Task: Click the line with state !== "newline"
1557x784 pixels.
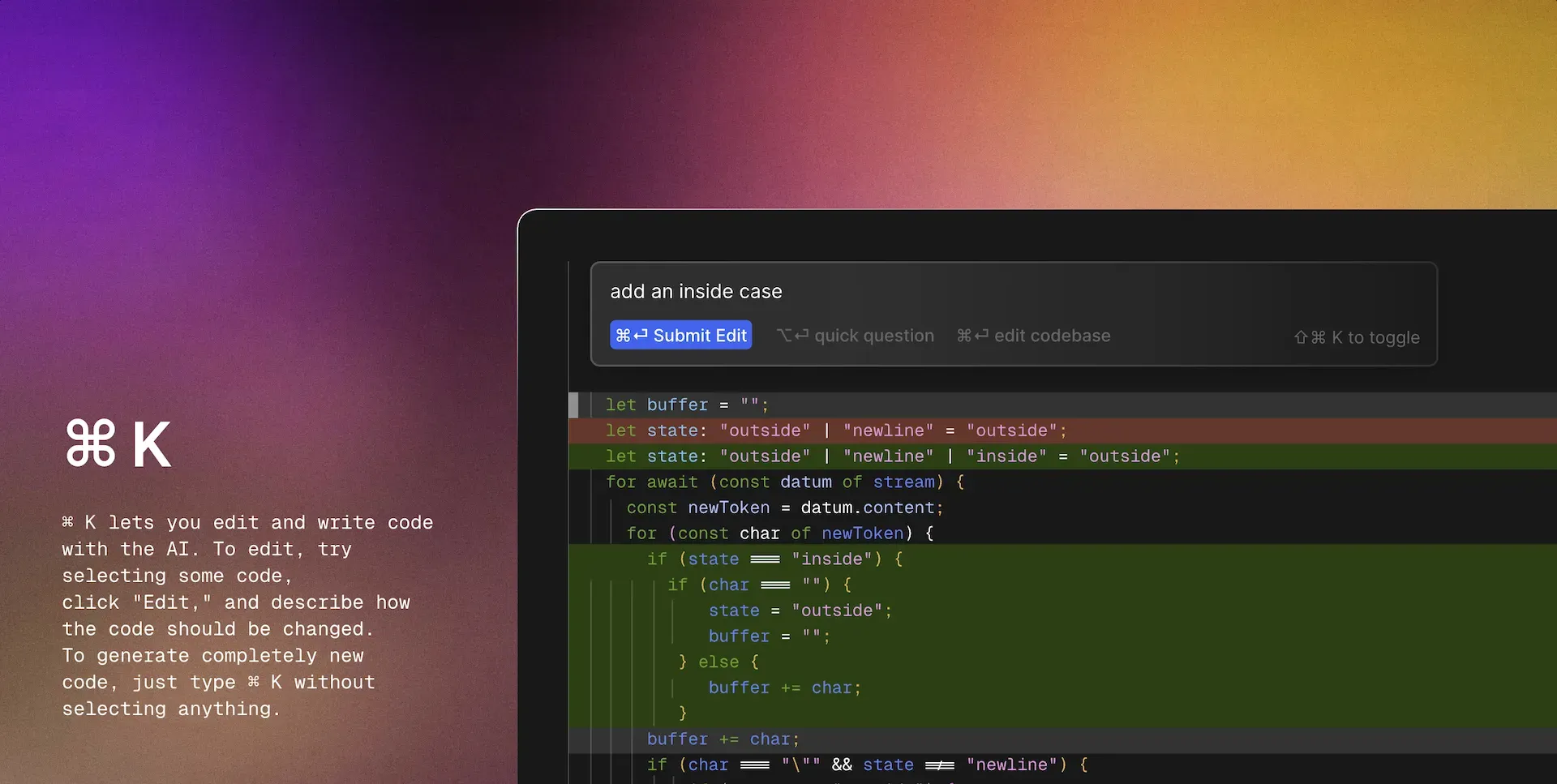Action: [x=868, y=765]
